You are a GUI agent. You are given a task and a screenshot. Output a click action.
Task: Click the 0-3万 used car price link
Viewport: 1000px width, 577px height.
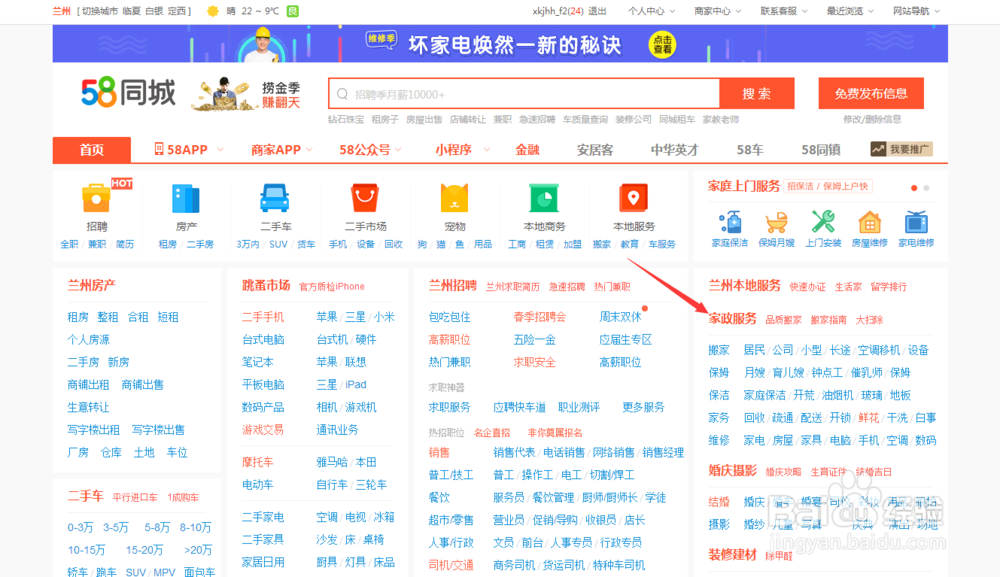80,527
